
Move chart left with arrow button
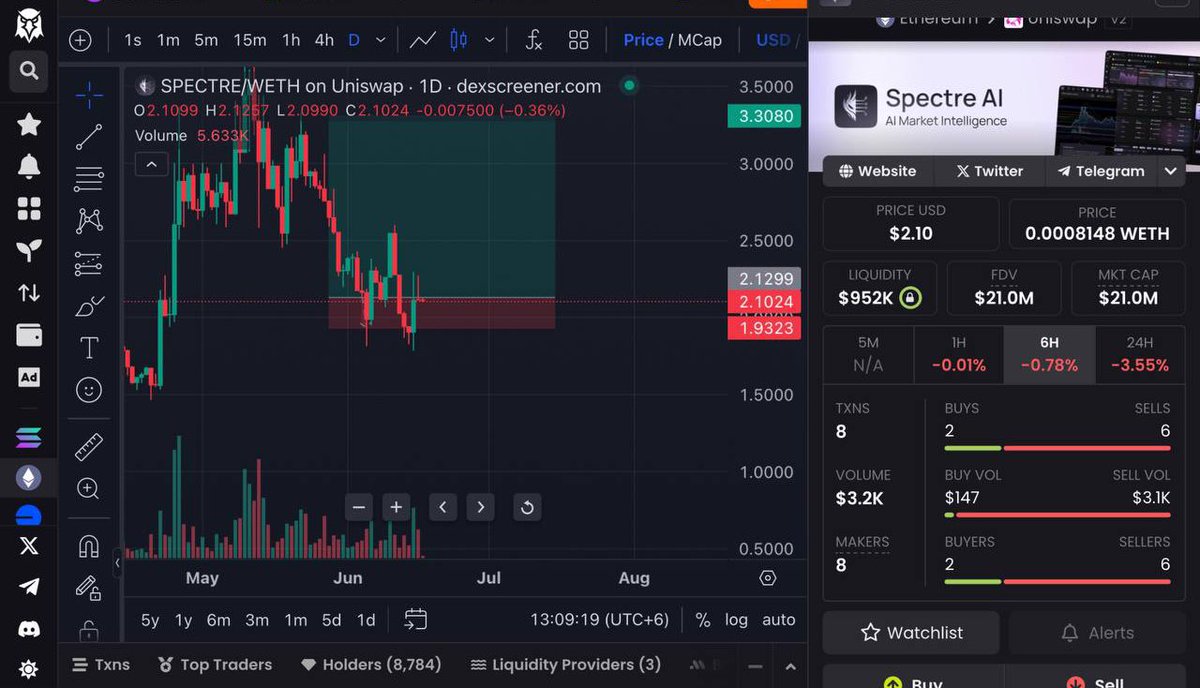[x=443, y=507]
